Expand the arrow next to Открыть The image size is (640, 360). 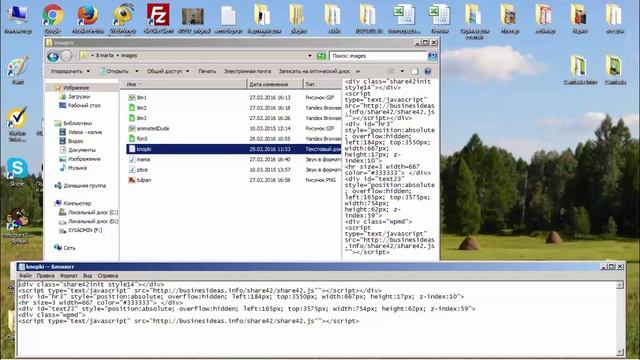(x=137, y=71)
